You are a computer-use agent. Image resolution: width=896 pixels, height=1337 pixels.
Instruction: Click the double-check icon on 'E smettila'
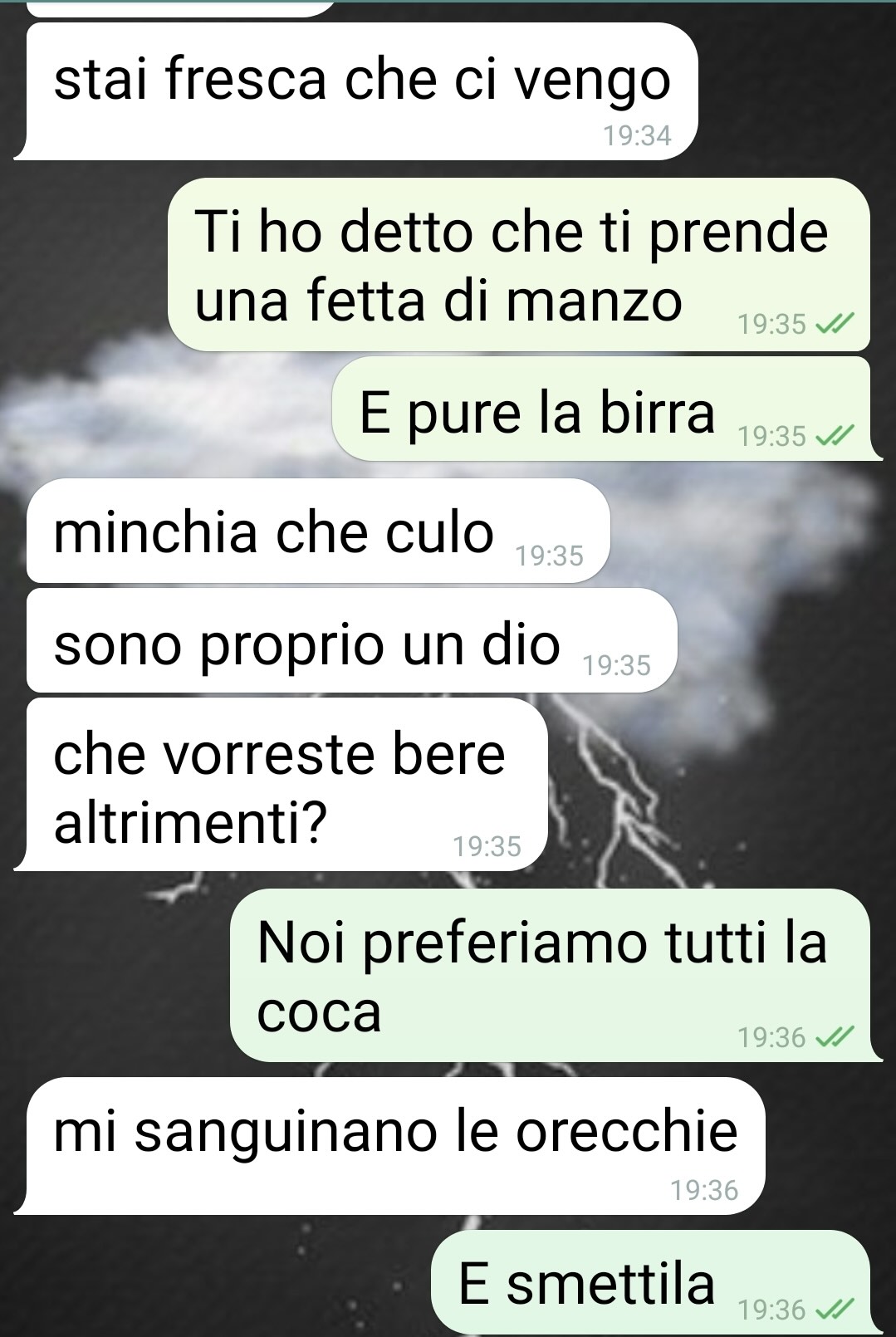point(835,1310)
